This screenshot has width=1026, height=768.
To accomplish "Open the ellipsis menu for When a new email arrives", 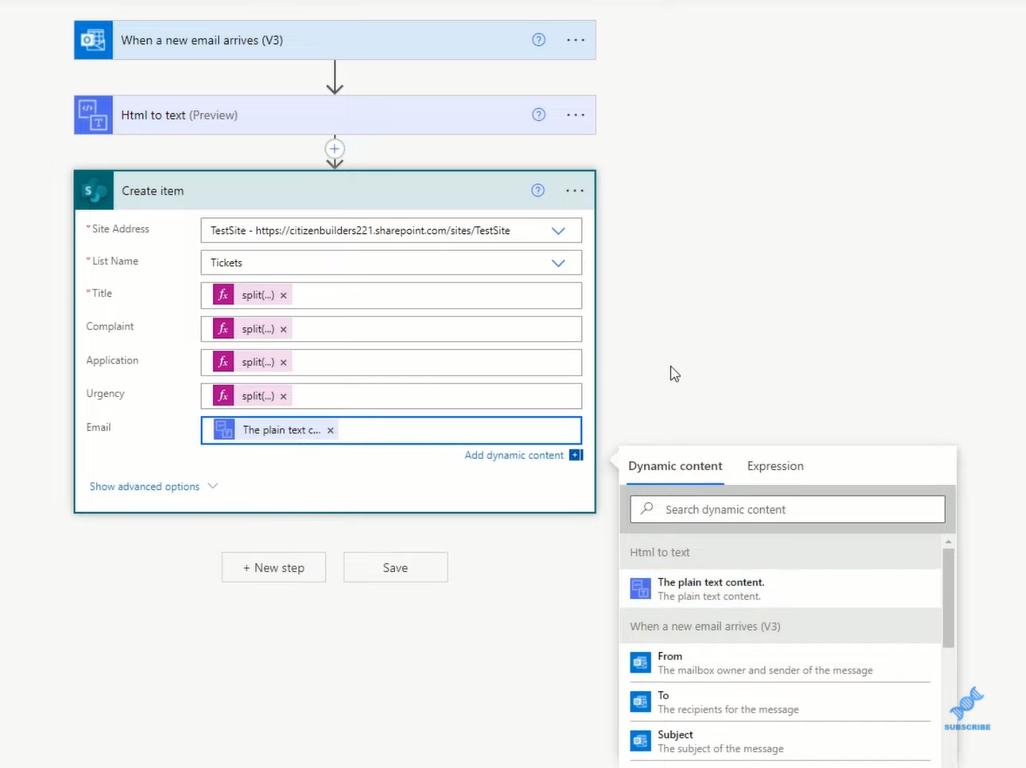I will 576,40.
